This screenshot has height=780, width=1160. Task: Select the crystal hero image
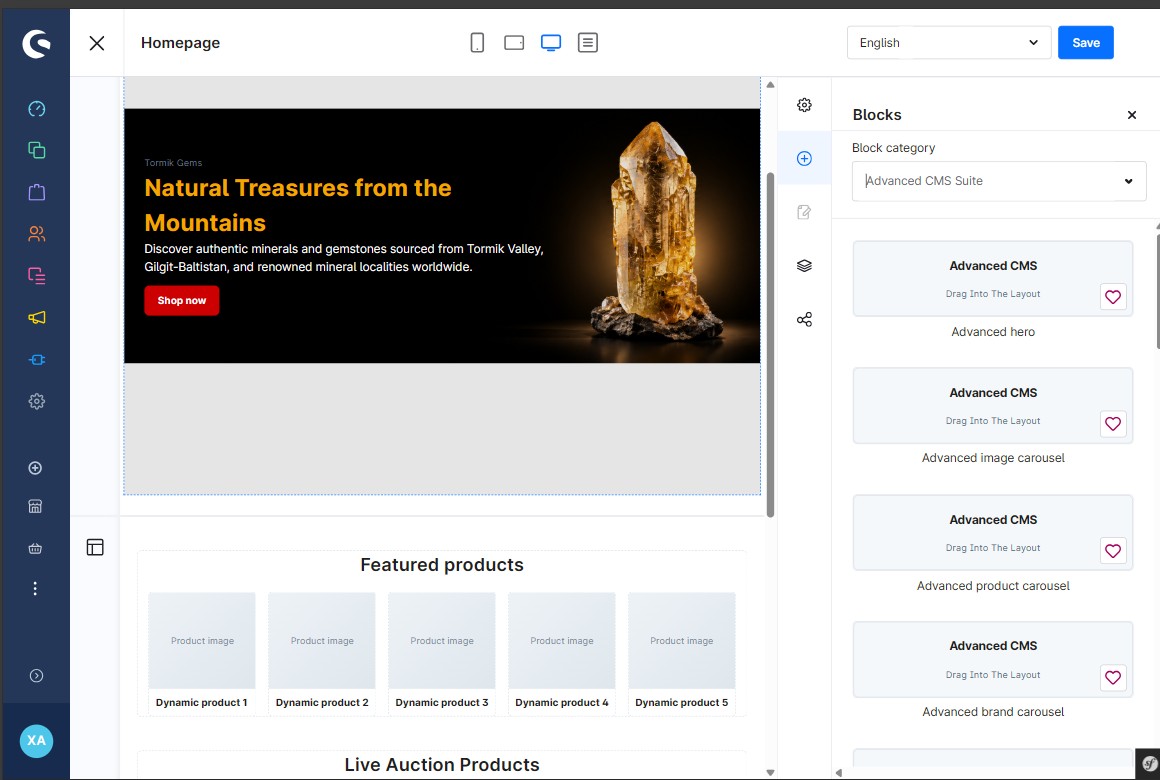655,233
